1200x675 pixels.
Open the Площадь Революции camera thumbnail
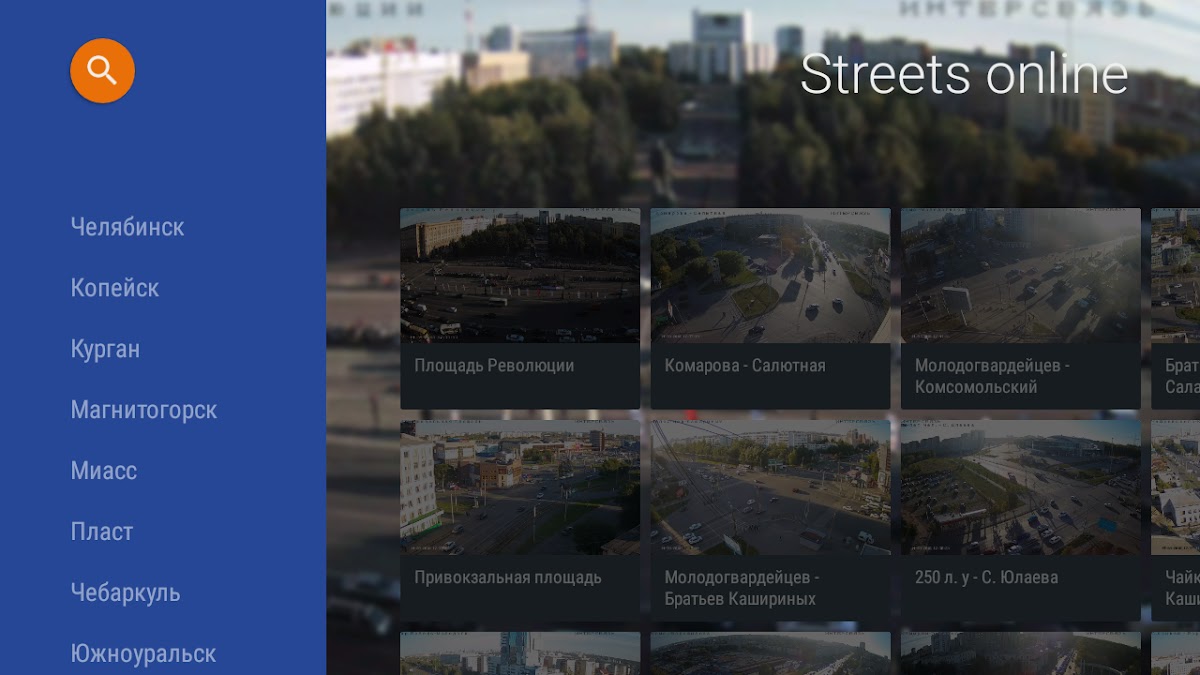(x=520, y=276)
